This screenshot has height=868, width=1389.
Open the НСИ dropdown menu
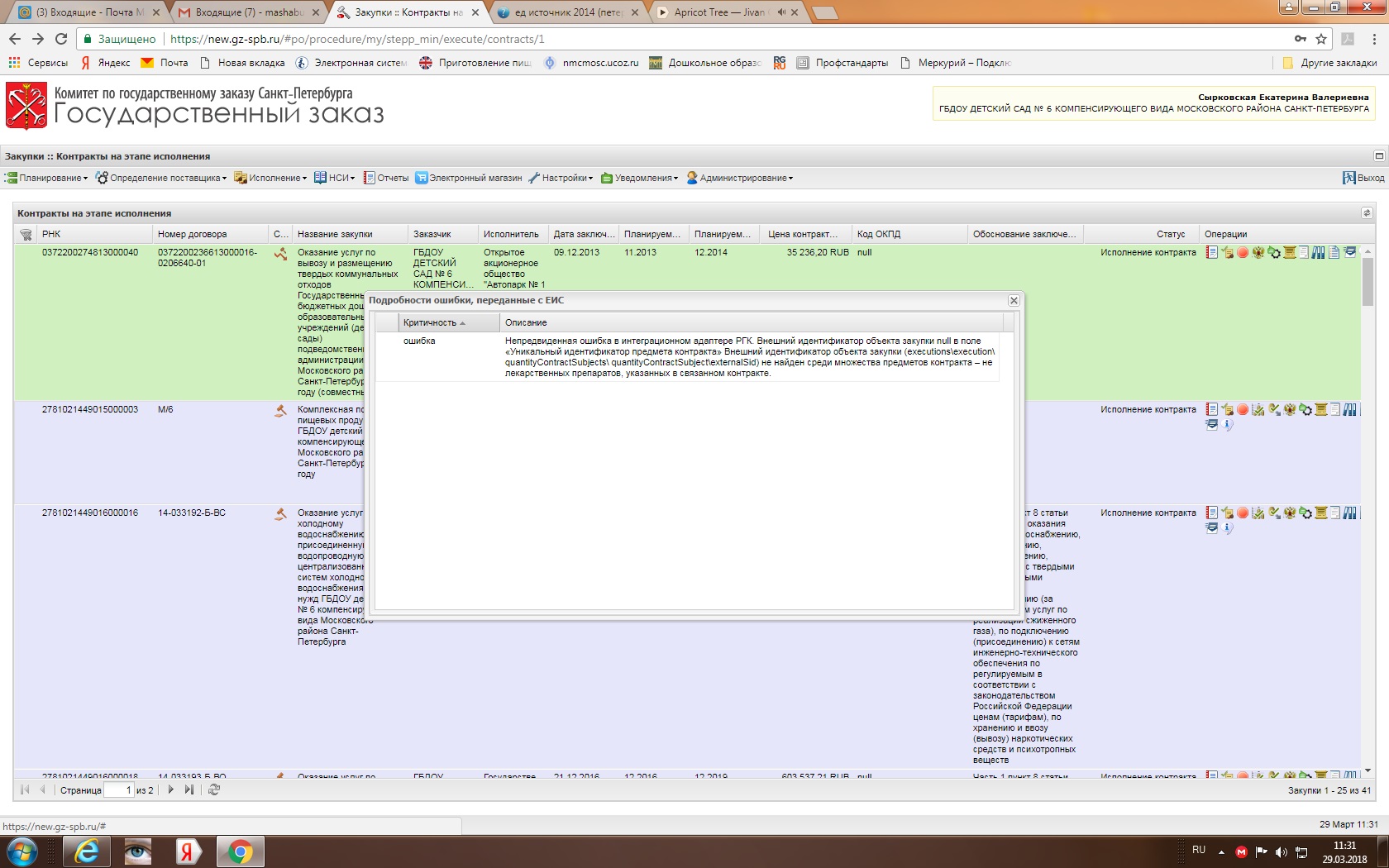[335, 178]
